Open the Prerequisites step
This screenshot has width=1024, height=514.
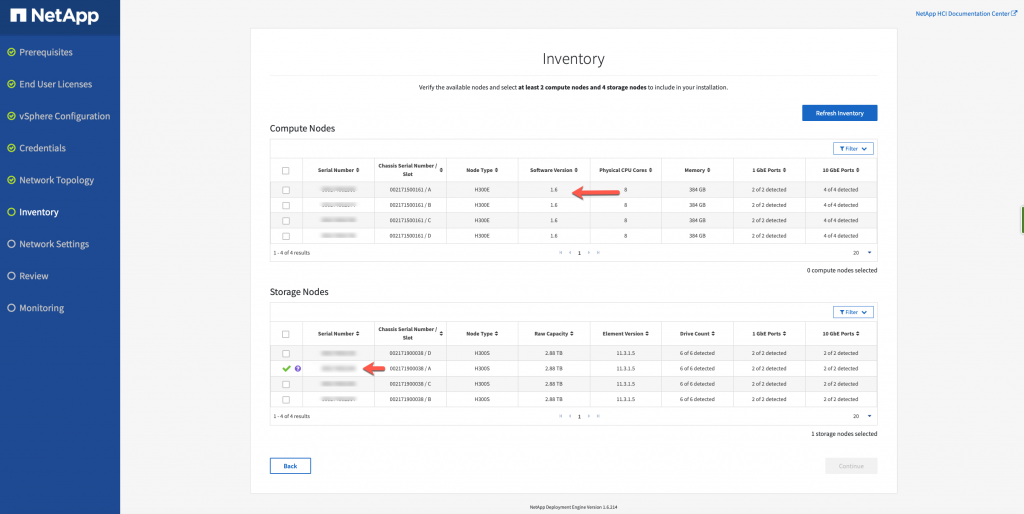pyautogui.click(x=46, y=52)
